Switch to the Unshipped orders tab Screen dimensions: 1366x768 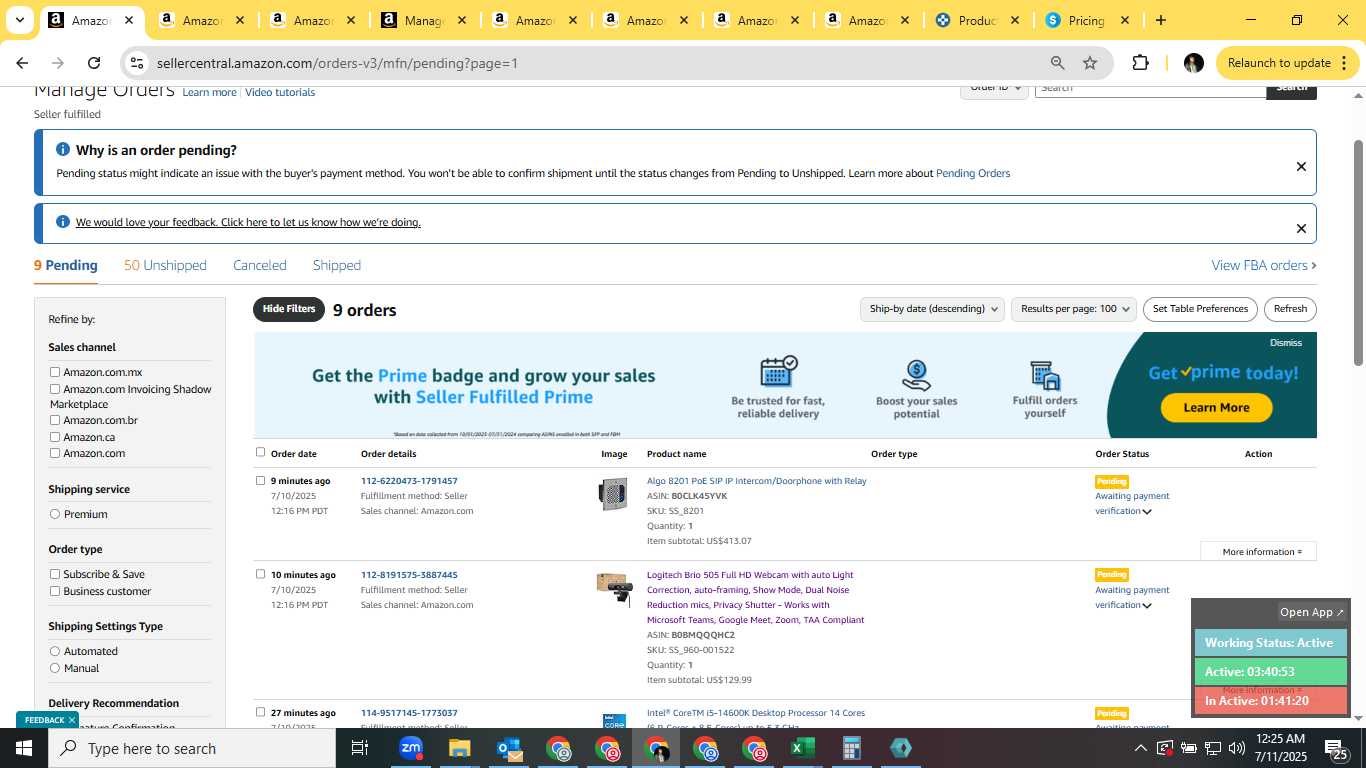165,265
